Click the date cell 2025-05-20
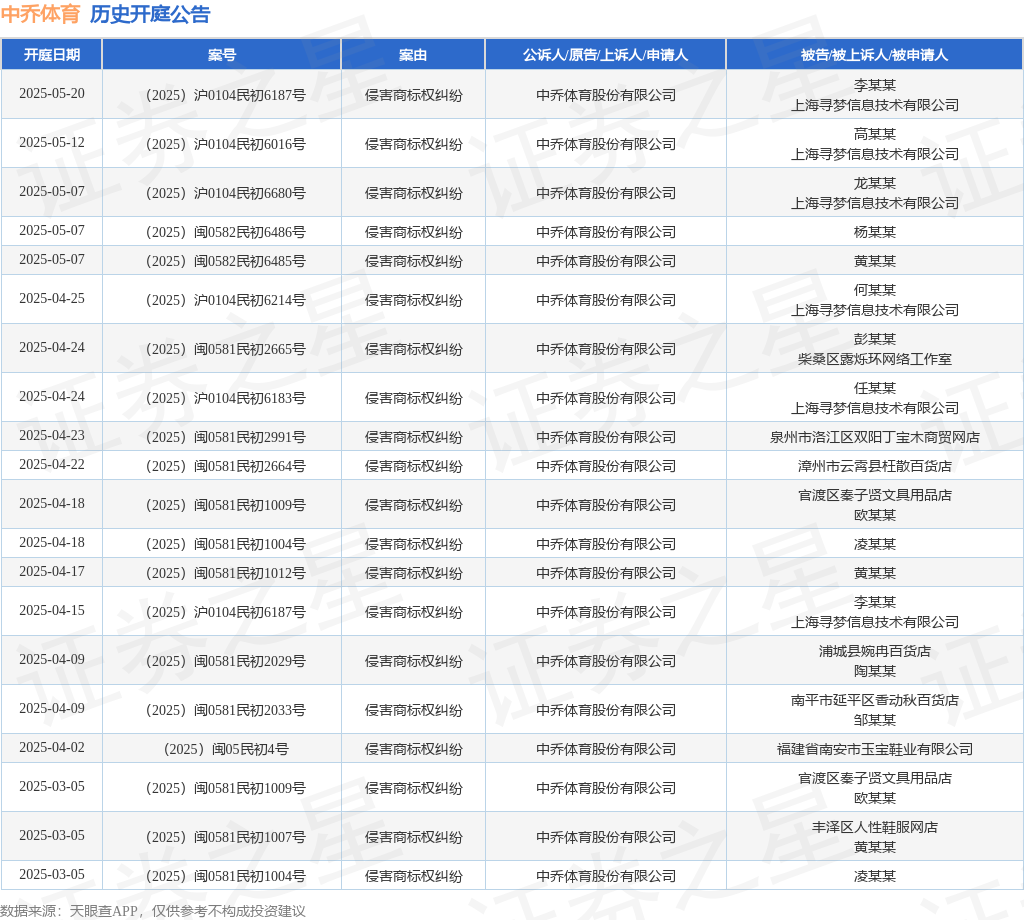The height and width of the screenshot is (920, 1024). click(52, 93)
